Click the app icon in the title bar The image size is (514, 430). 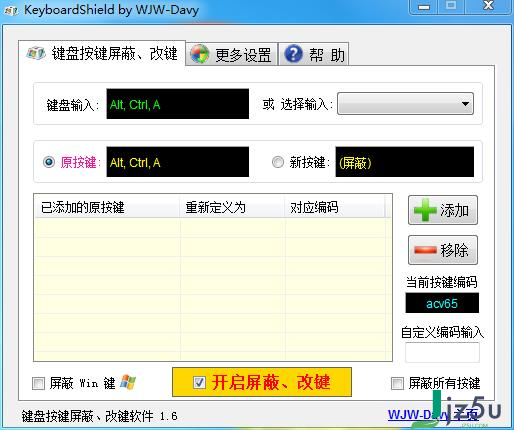coord(11,11)
